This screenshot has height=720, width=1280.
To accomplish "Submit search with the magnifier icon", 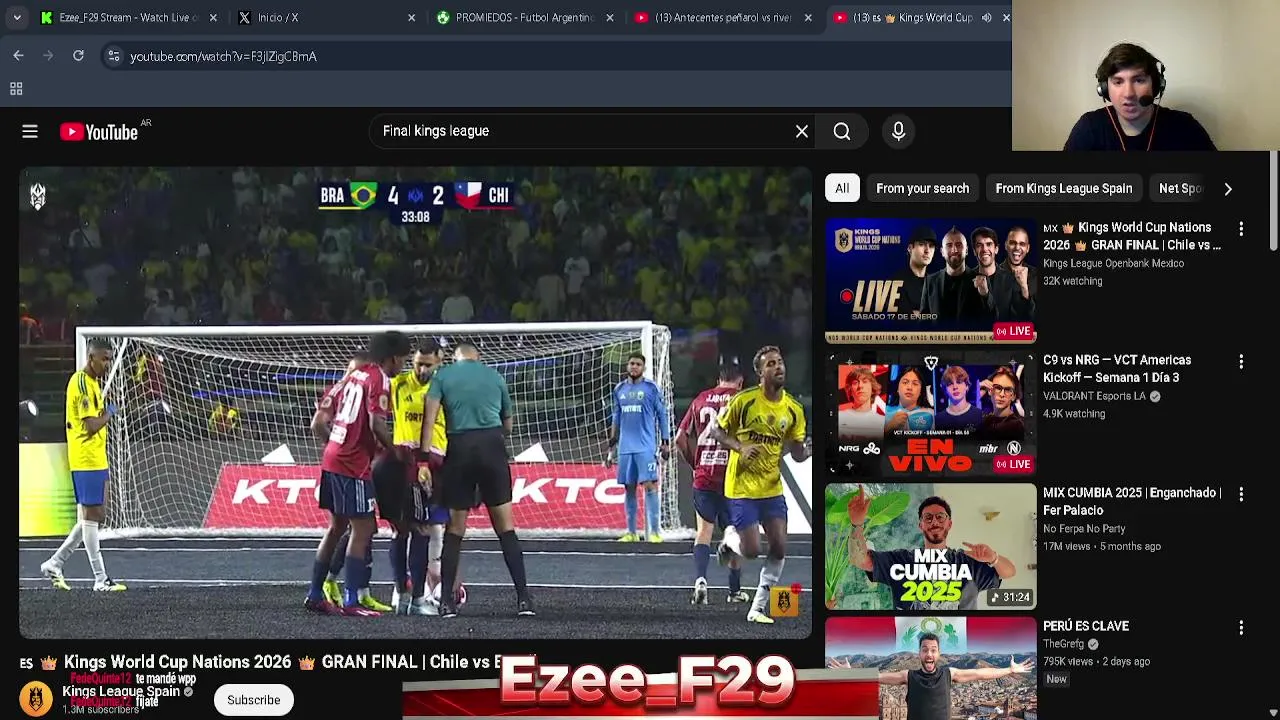I will [842, 131].
